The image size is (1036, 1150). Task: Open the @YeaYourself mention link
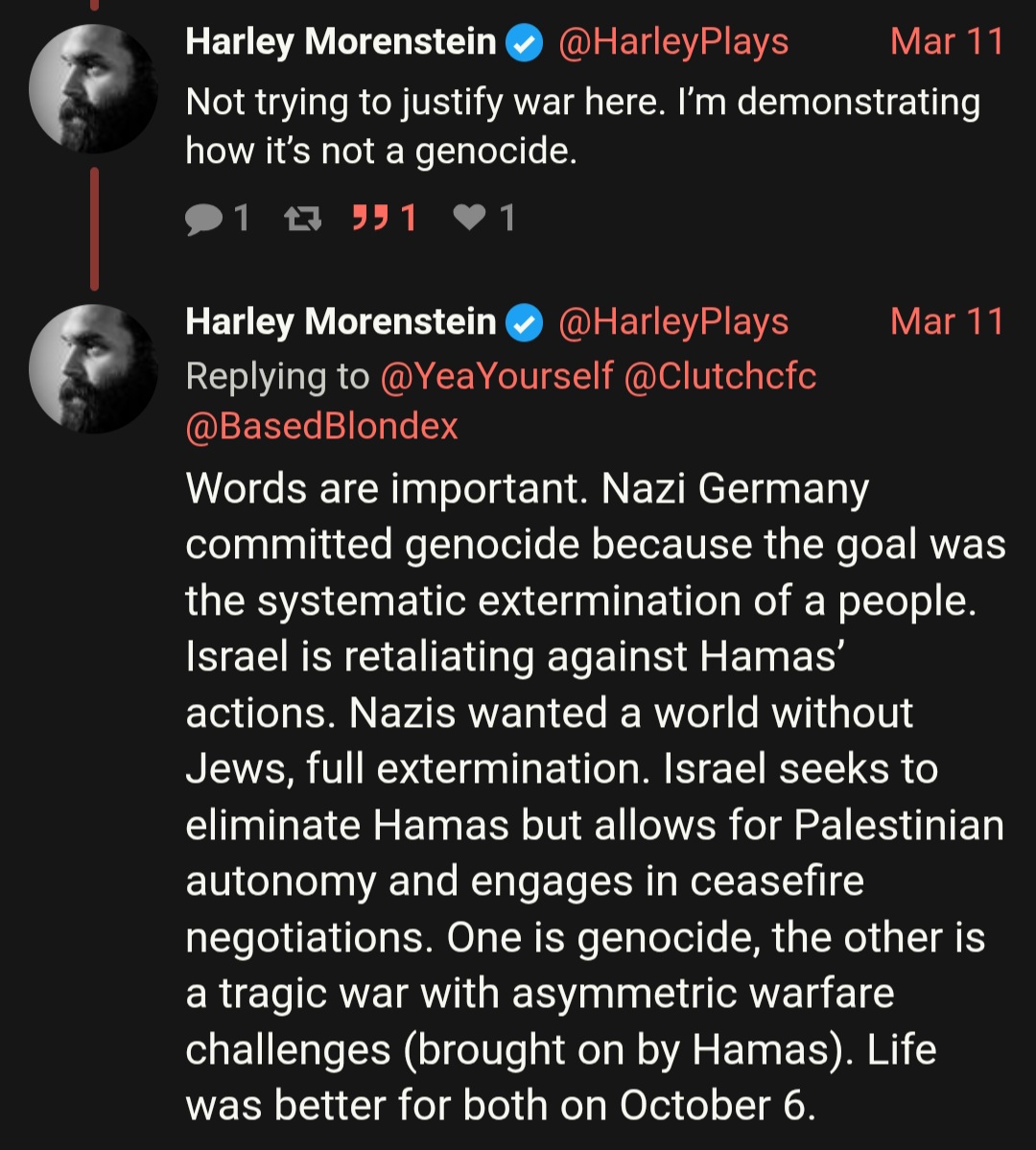click(496, 377)
